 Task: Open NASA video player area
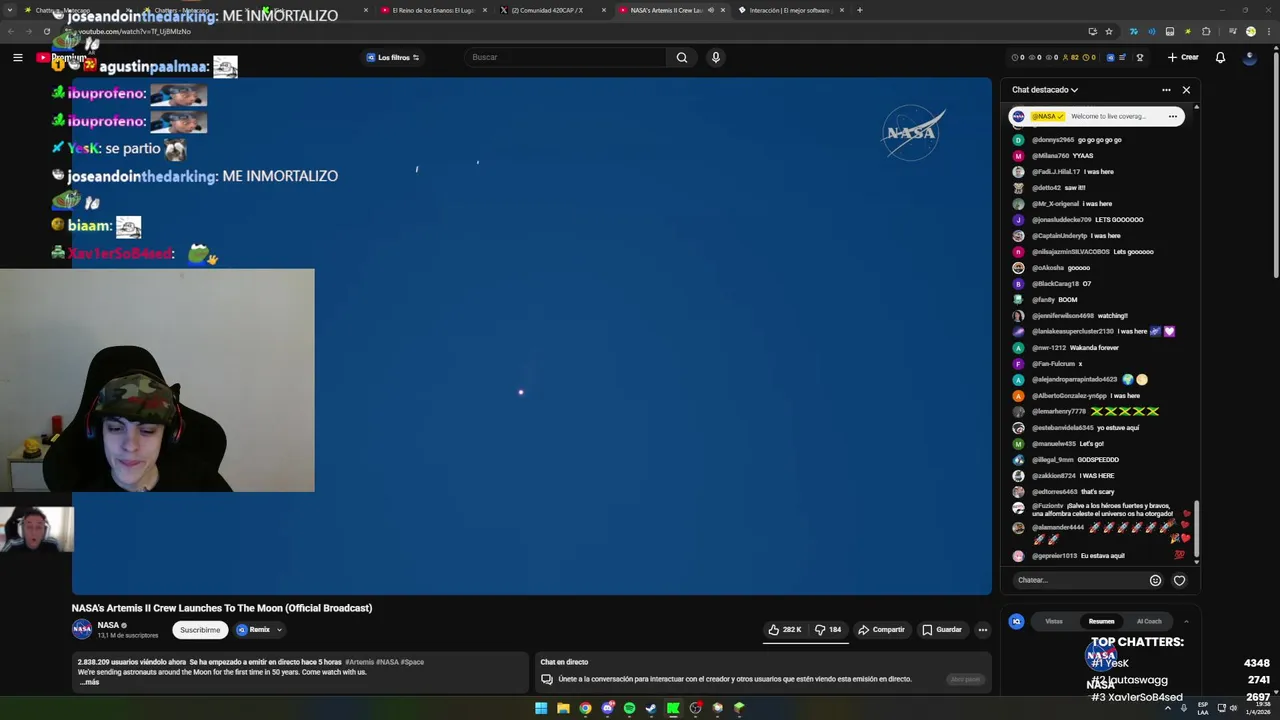click(532, 336)
